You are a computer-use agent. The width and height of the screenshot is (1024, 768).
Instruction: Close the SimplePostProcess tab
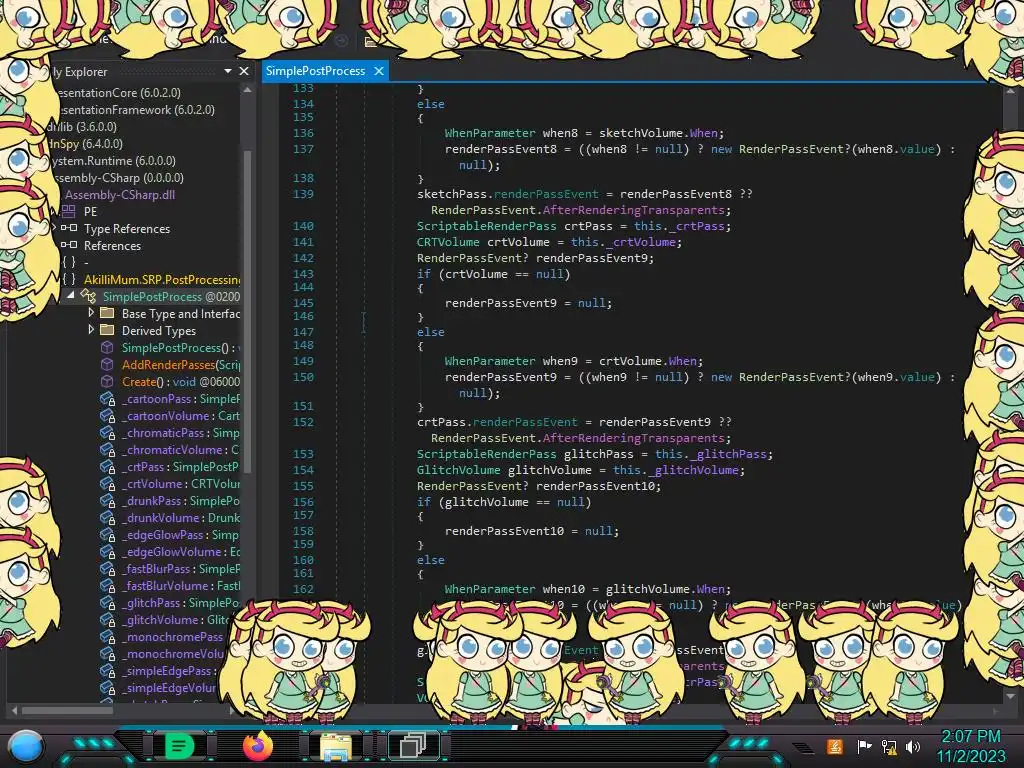click(379, 71)
